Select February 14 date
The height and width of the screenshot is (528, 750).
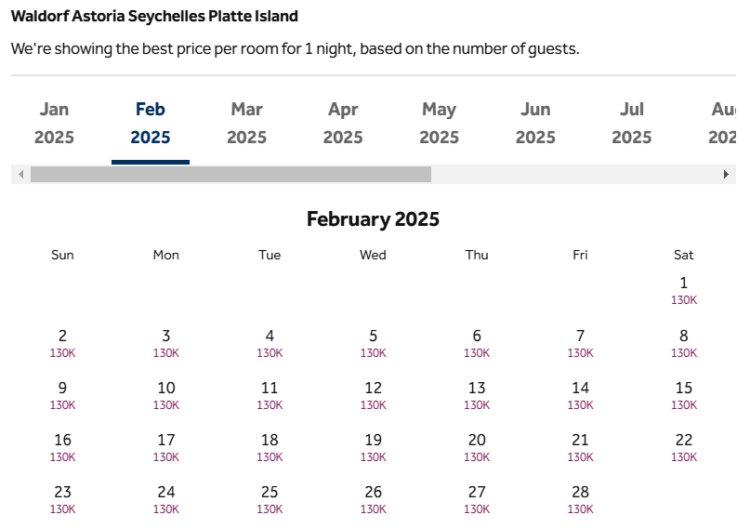(x=580, y=396)
